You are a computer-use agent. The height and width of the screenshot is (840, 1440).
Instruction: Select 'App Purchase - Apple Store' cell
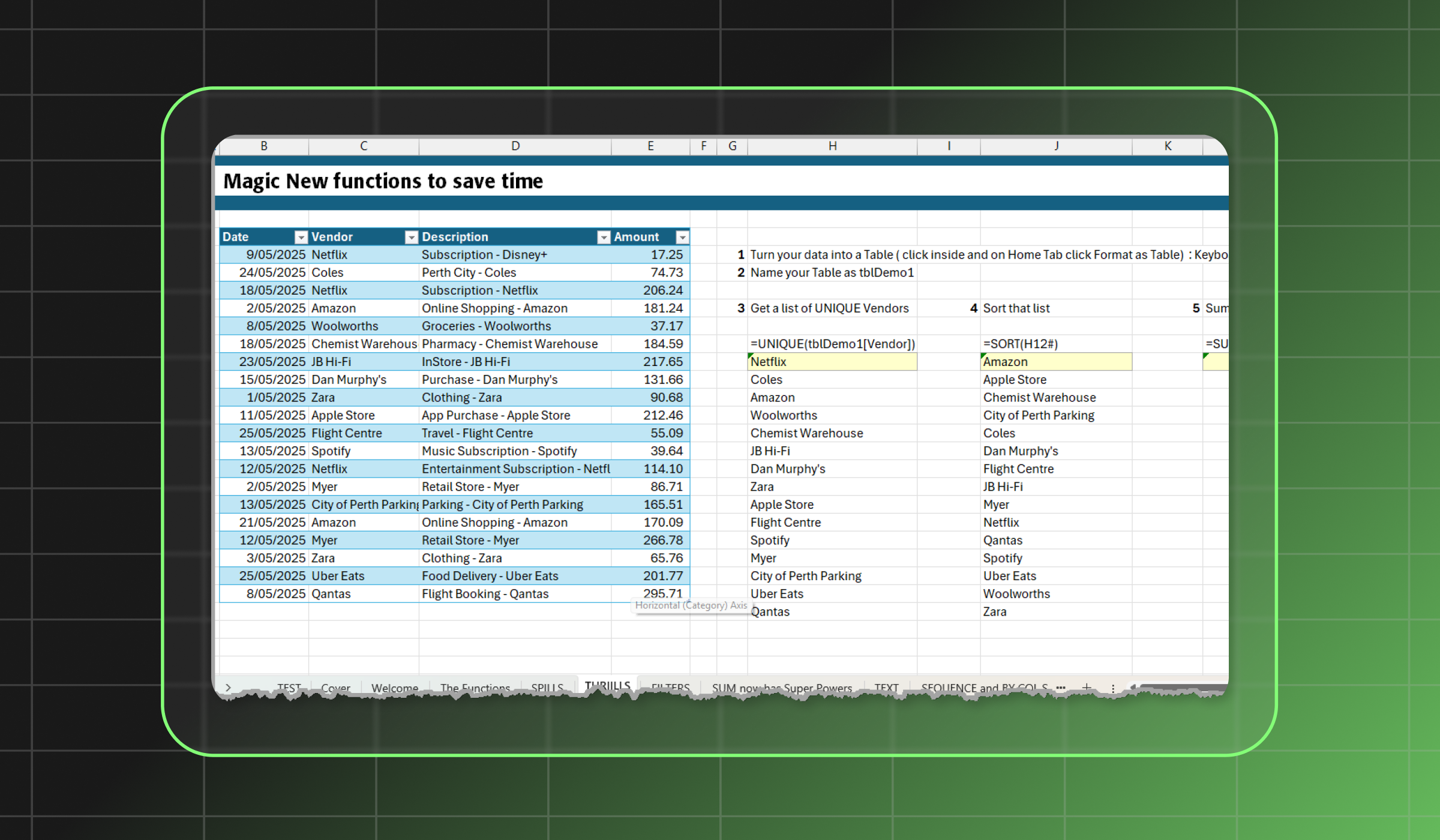515,415
